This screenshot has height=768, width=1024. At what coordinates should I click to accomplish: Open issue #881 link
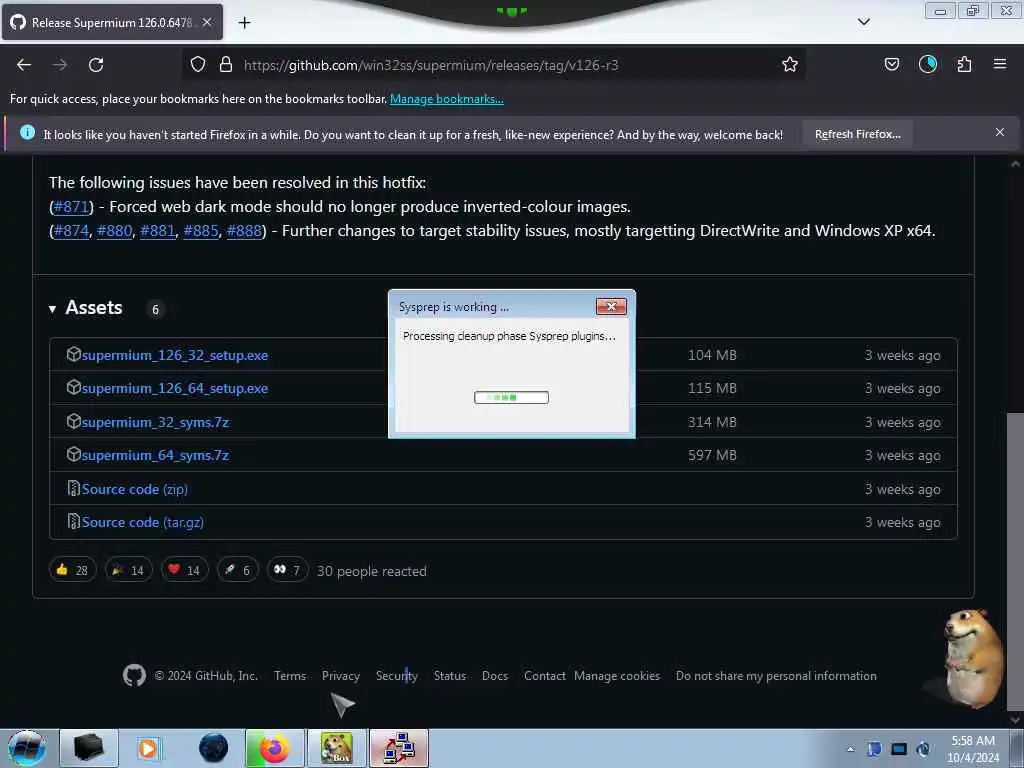[157, 231]
